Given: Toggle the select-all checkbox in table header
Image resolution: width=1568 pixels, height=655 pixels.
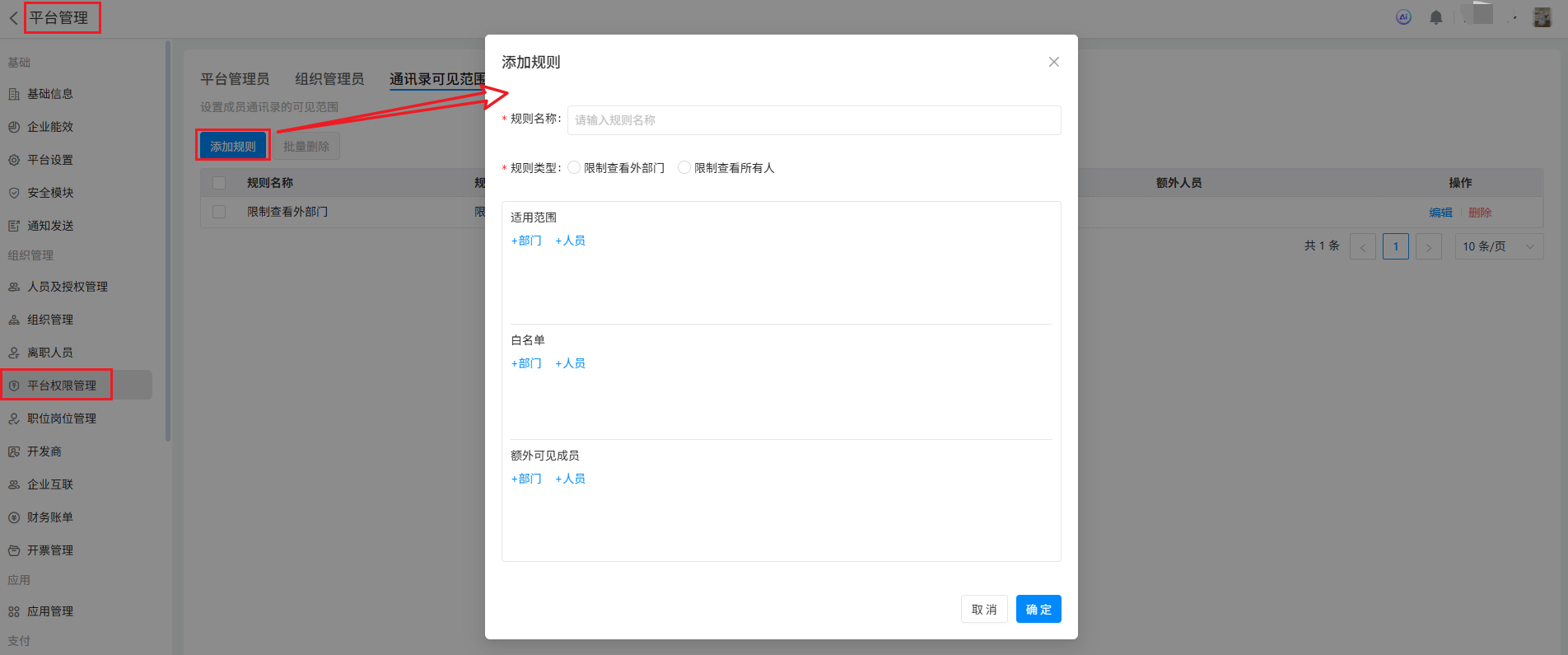Looking at the screenshot, I should (x=219, y=183).
